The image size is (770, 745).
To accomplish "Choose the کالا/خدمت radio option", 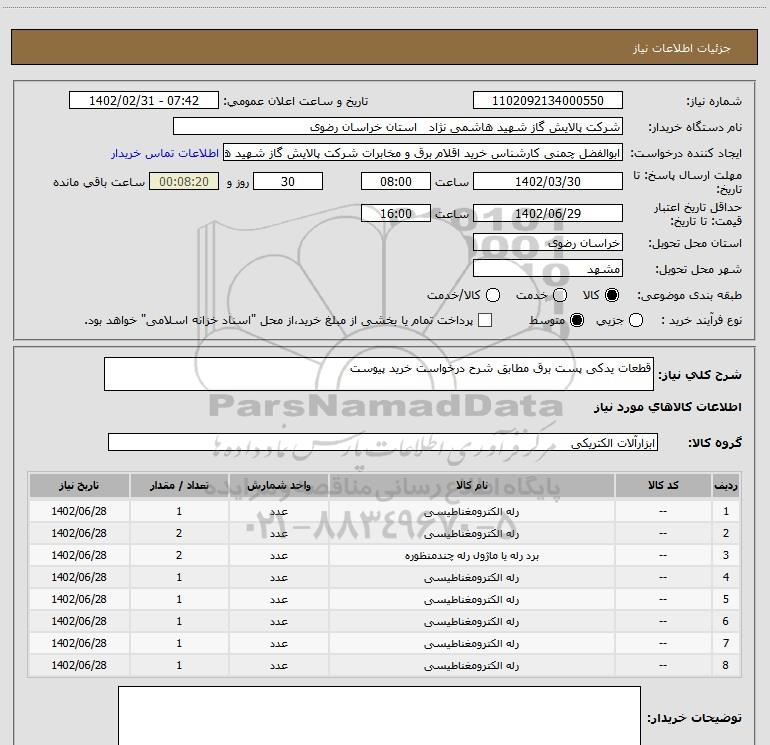I will (497, 296).
